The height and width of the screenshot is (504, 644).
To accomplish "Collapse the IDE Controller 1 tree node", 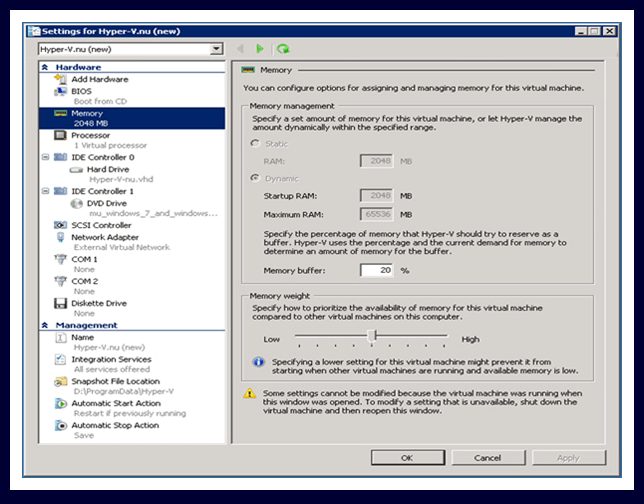I will [x=46, y=191].
